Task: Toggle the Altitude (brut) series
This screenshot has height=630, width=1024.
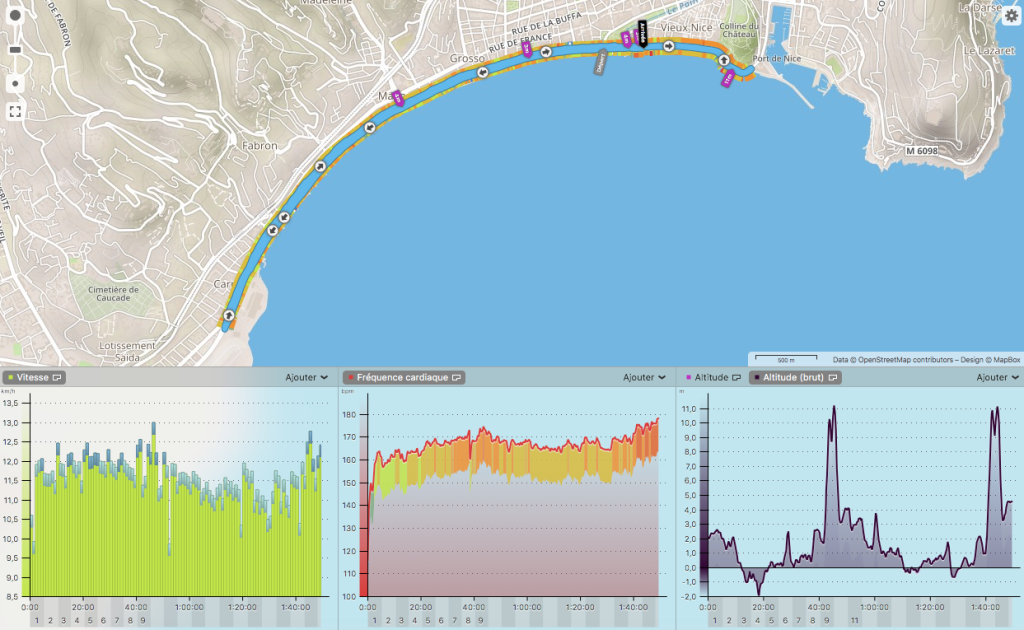Action: (790, 378)
